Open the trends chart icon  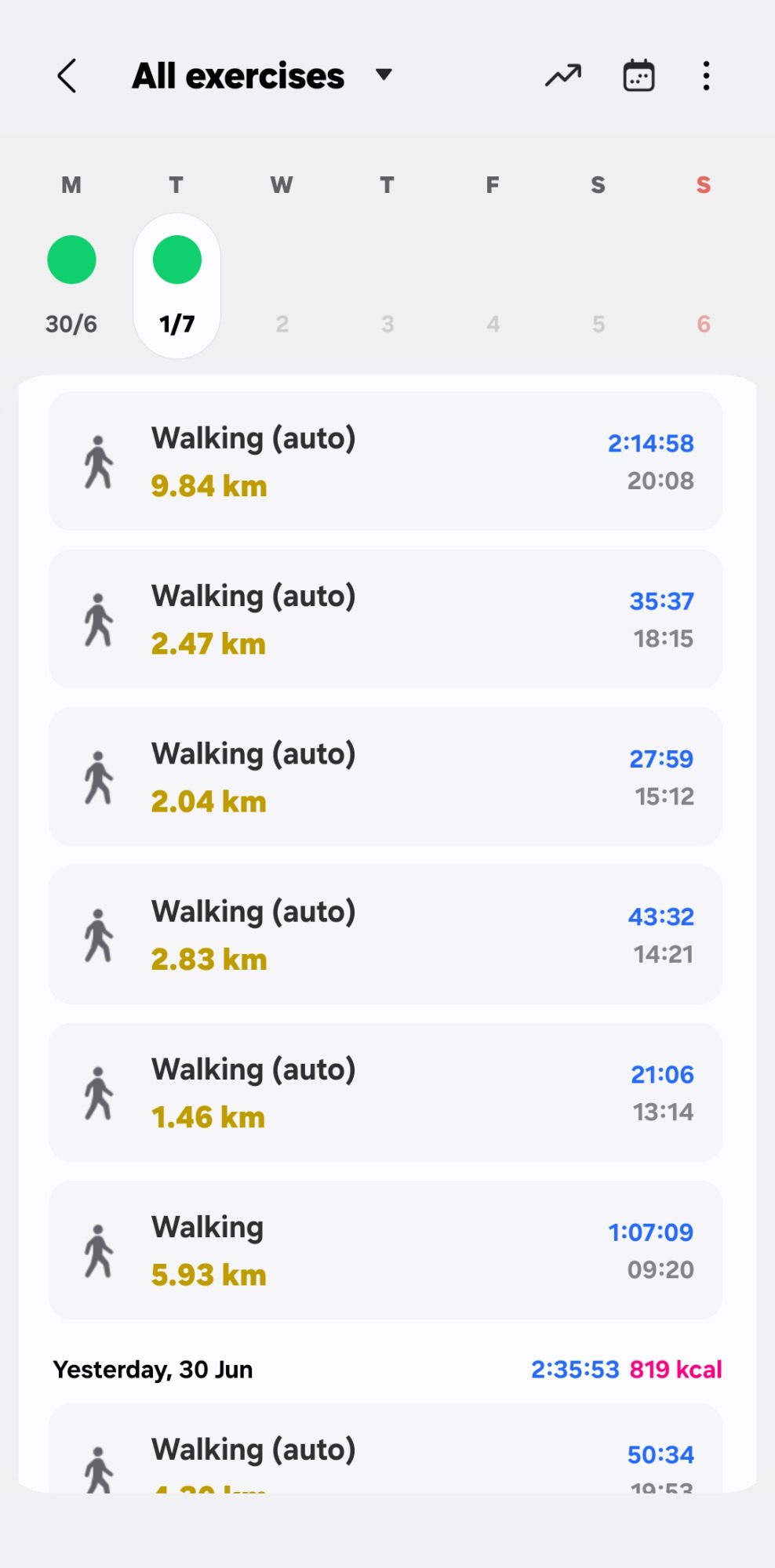click(563, 76)
